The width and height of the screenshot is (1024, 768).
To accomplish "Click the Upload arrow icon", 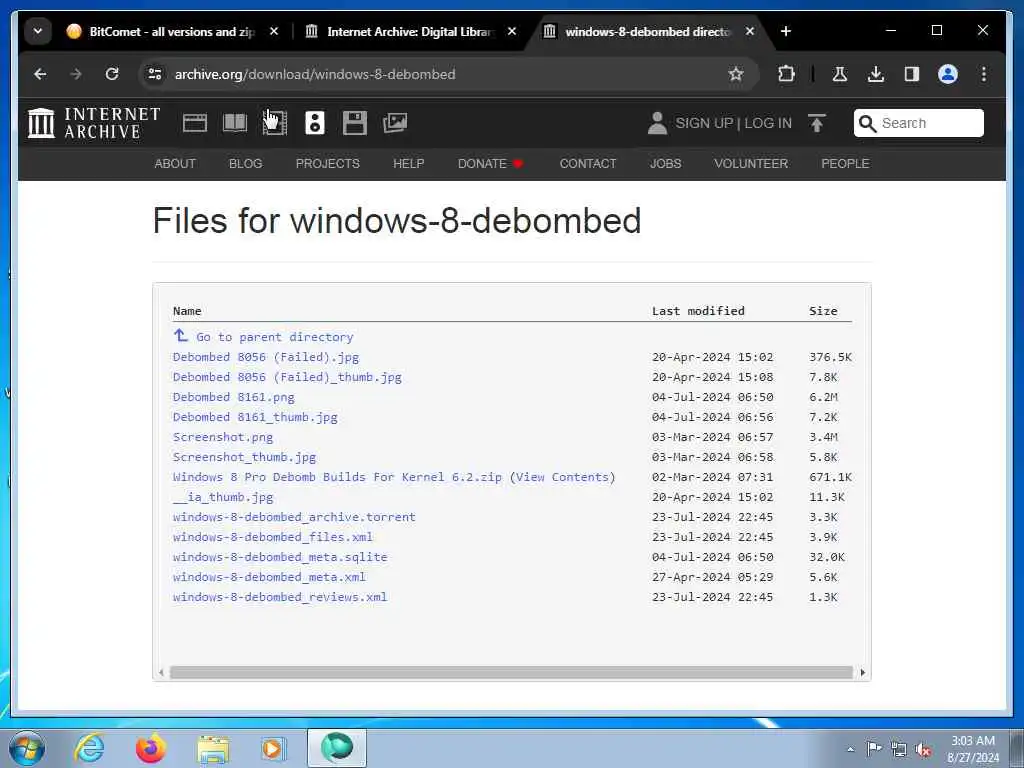I will point(816,123).
